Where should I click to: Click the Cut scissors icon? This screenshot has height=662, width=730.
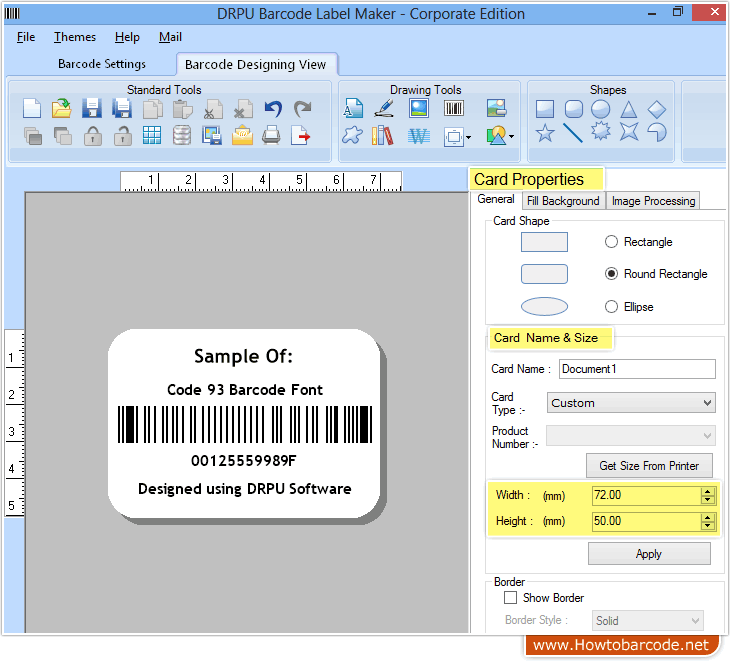[x=213, y=109]
